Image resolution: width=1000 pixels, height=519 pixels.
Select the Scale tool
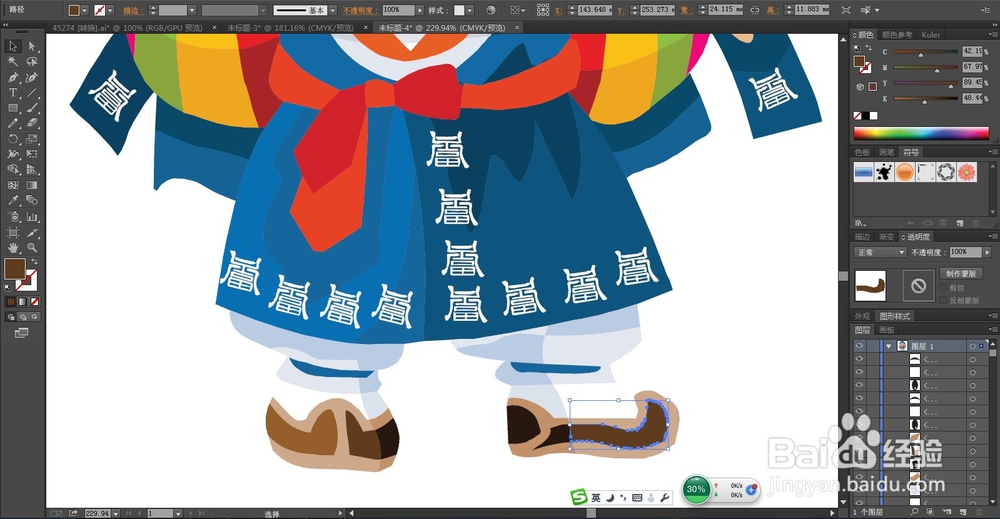(x=31, y=138)
